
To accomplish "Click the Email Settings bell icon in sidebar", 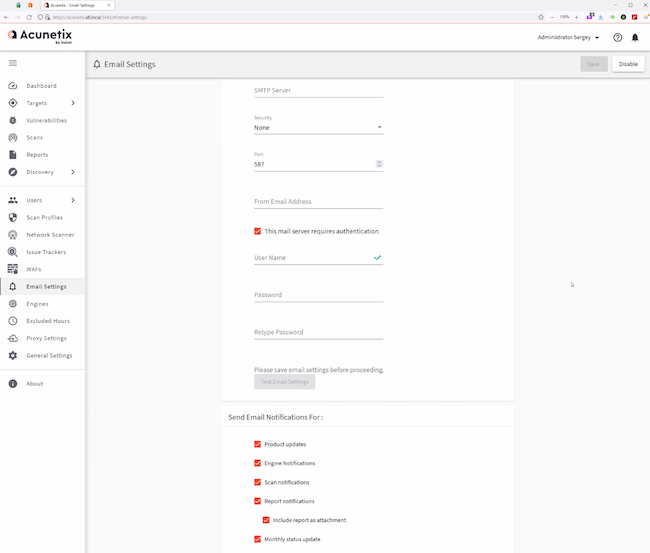I will click(x=13, y=286).
